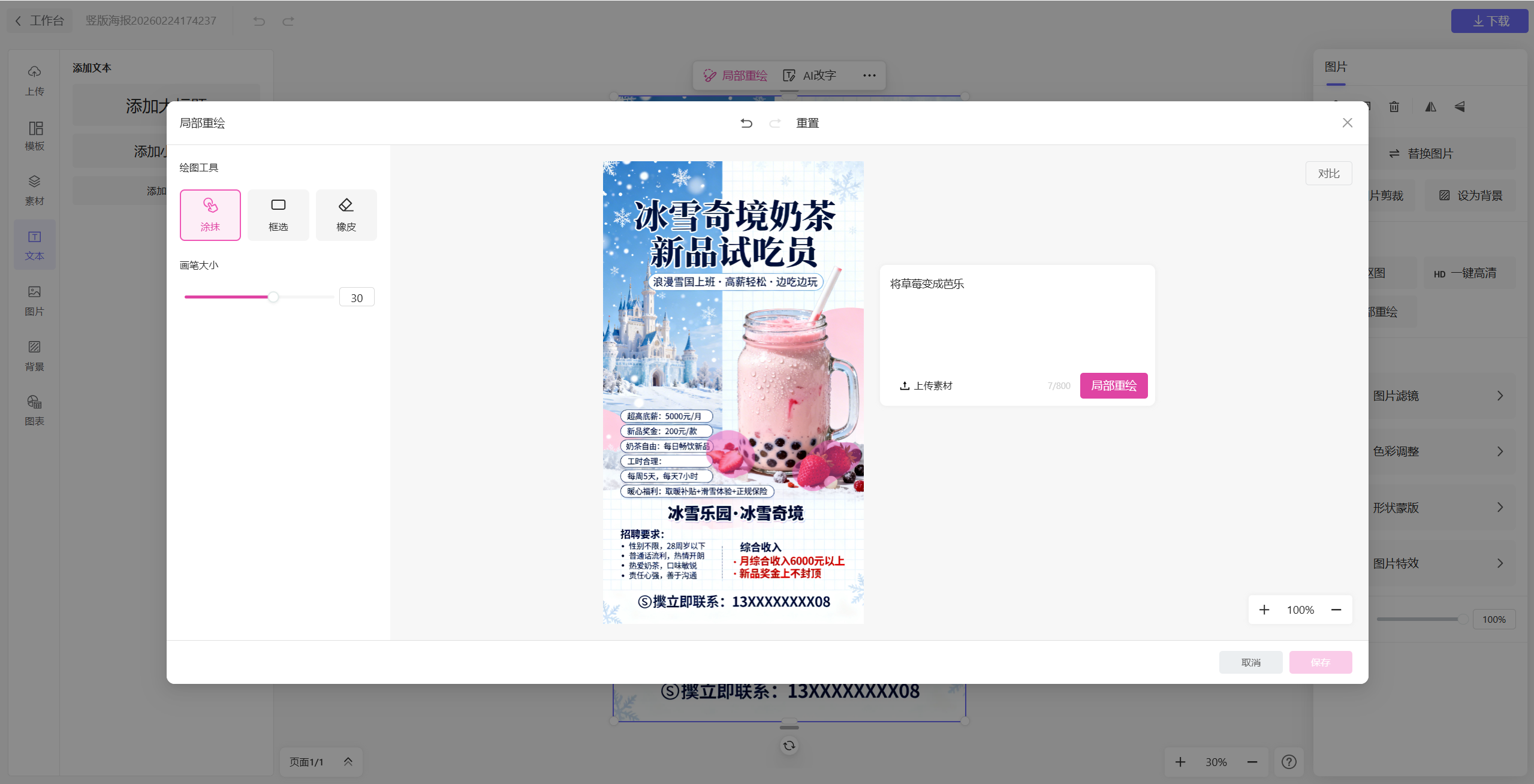This screenshot has height=784, width=1534.
Task: Click the brush size number field
Action: click(x=357, y=297)
